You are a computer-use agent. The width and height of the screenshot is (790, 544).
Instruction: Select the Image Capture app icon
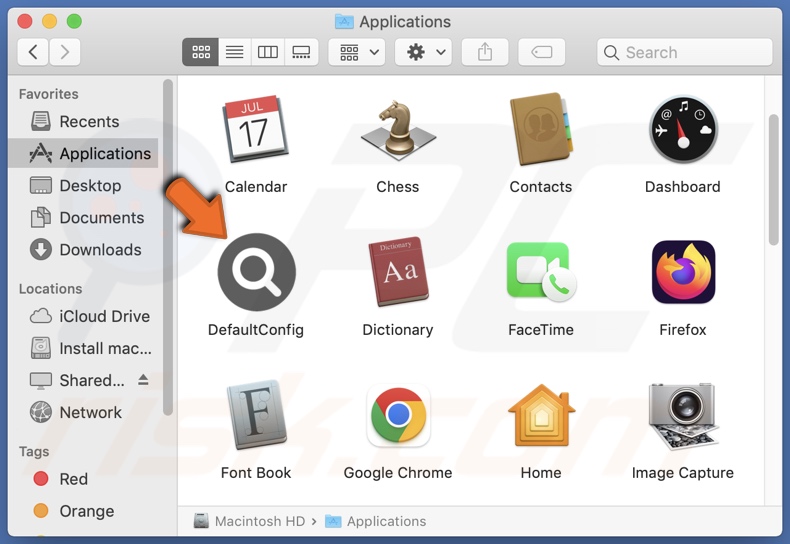point(683,416)
